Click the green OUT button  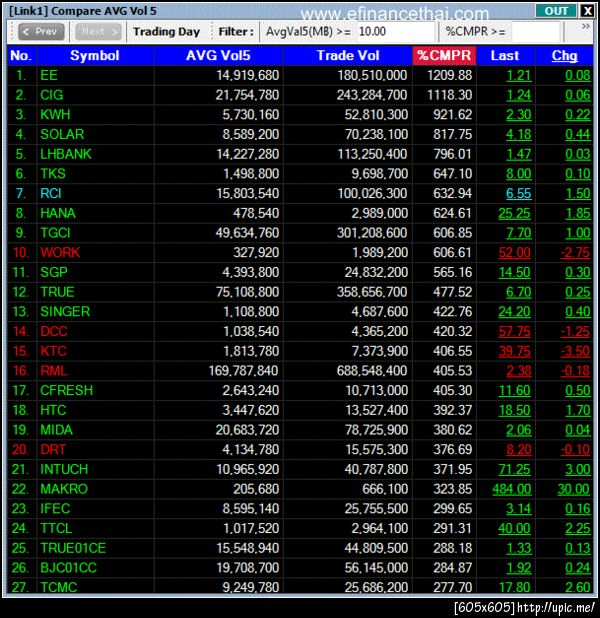(556, 11)
